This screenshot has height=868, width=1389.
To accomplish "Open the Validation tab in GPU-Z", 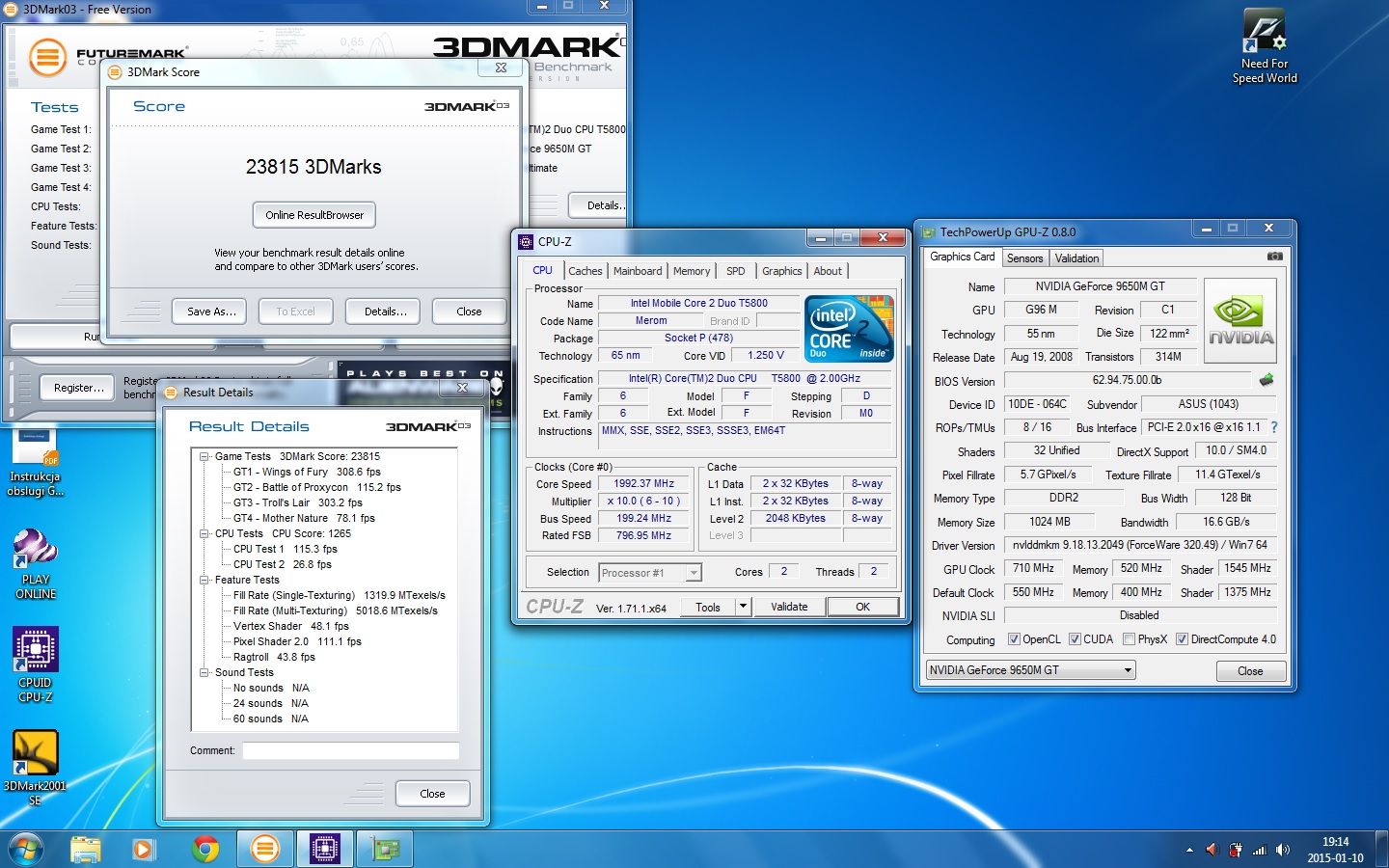I will point(1076,258).
